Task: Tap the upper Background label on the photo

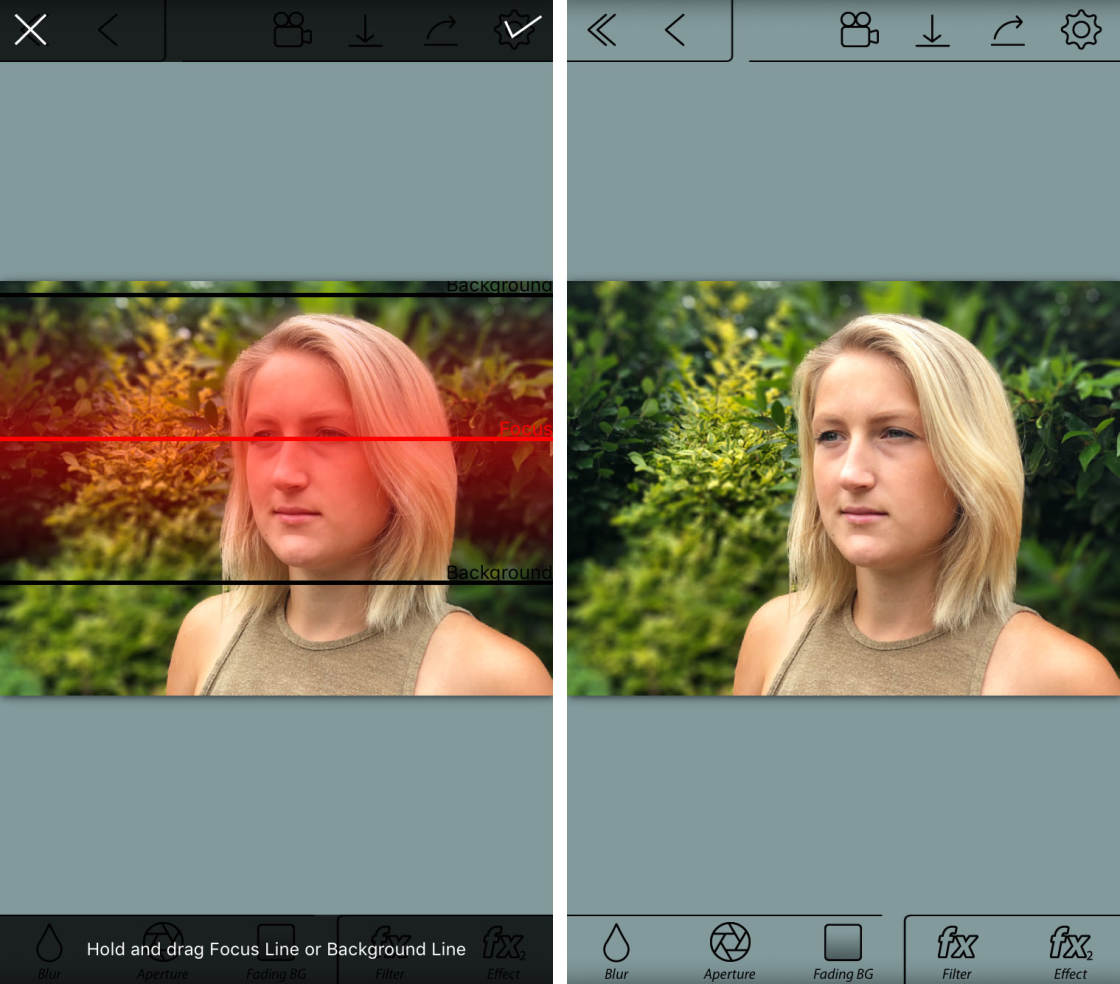Action: tap(499, 286)
